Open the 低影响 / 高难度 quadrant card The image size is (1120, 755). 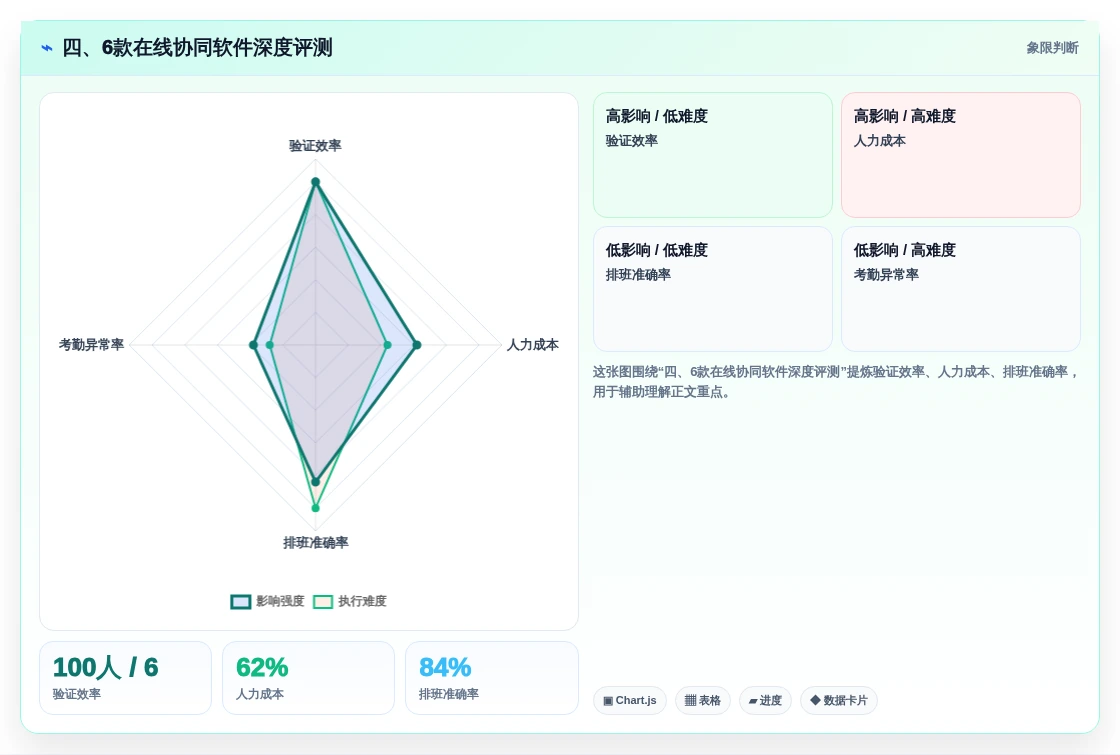961,289
